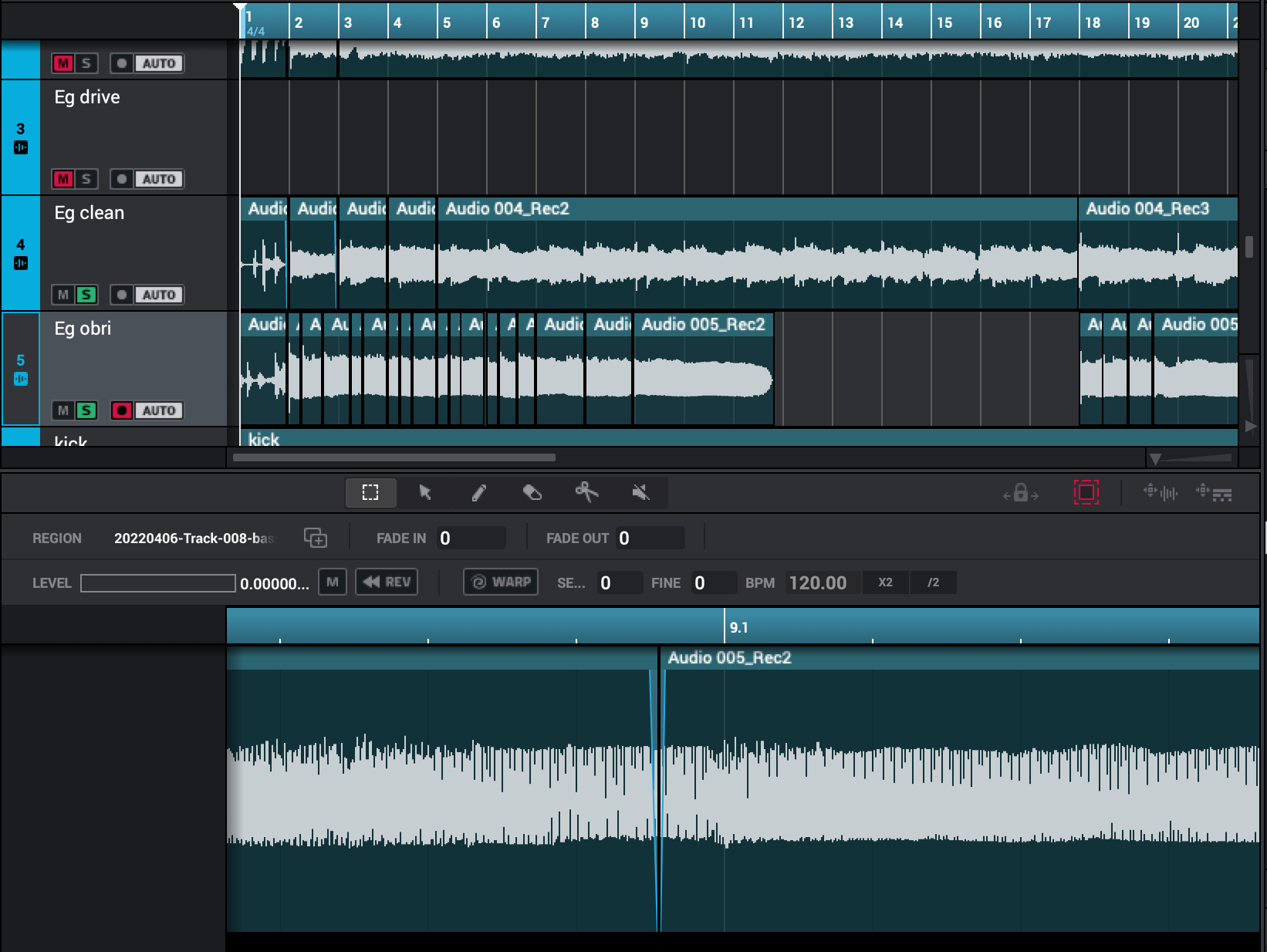The image size is (1267, 952).
Task: Toggle AUTO on Eg clean track
Action: pos(159,295)
